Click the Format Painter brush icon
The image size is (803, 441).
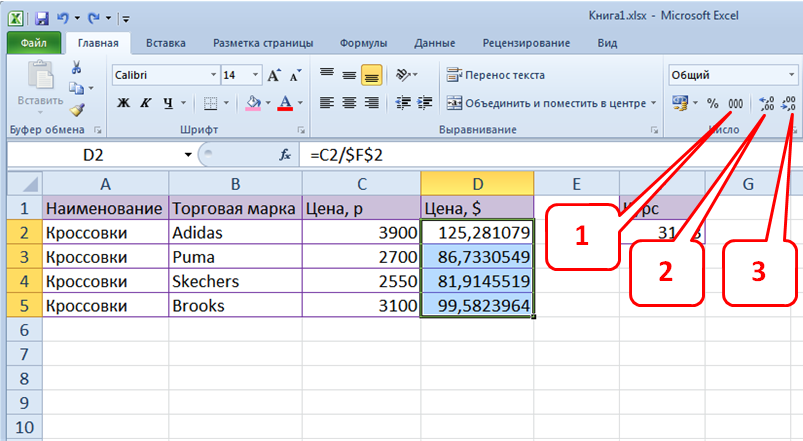pos(77,110)
